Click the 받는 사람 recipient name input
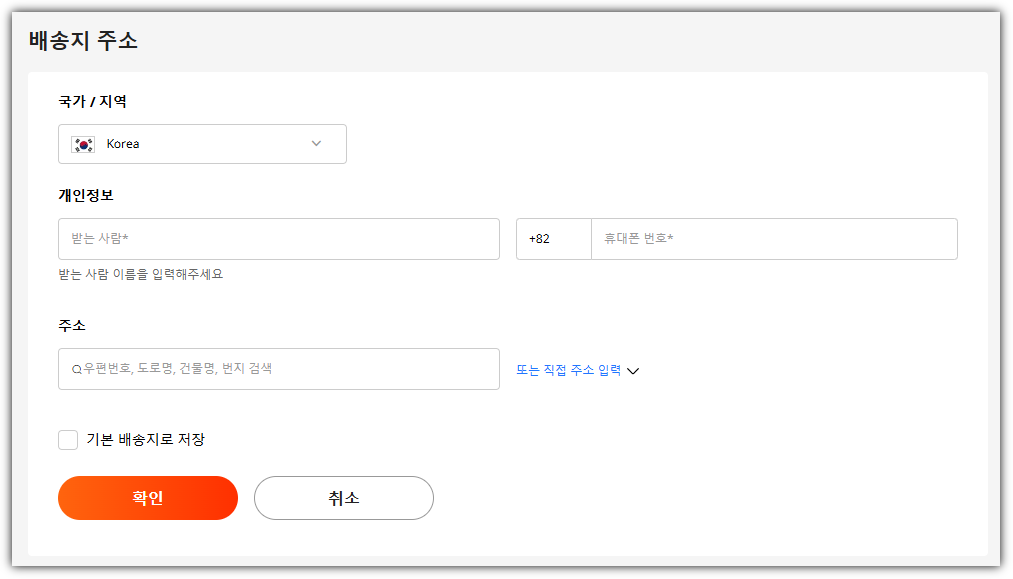The width and height of the screenshot is (1013, 579). 278,238
